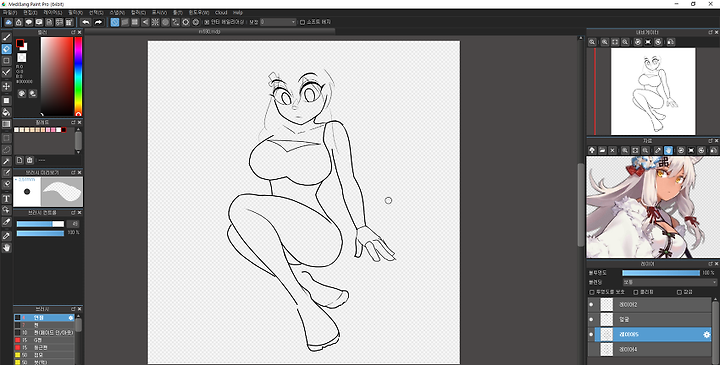Open the 선택 menu
Image resolution: width=720 pixels, height=365 pixels.
96,12
